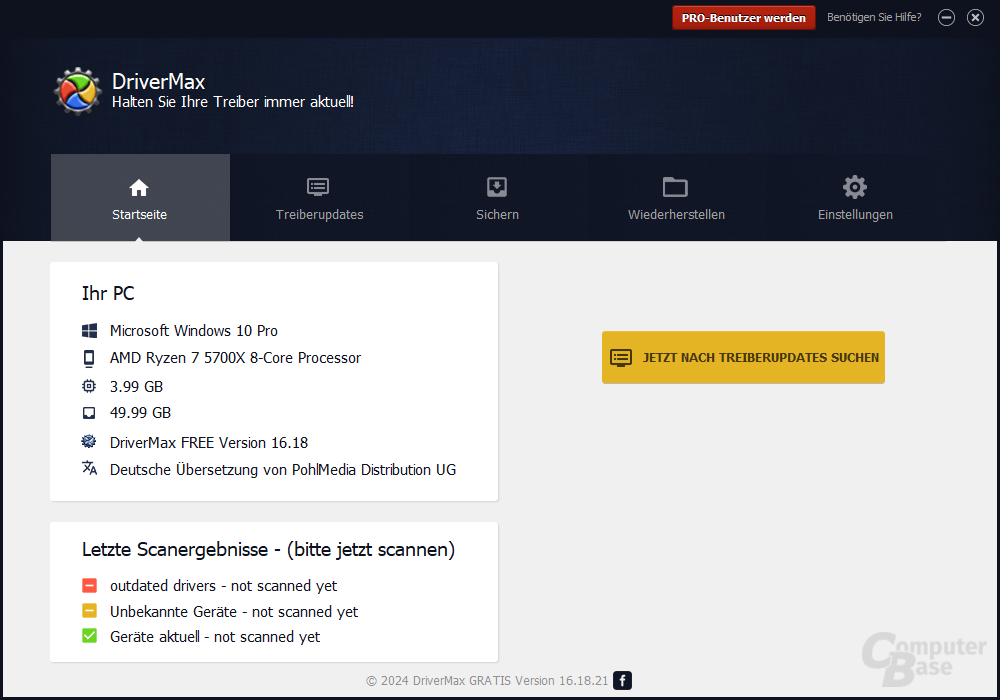Select the list icon above Treiberupdates
The height and width of the screenshot is (700, 1000).
tap(318, 186)
